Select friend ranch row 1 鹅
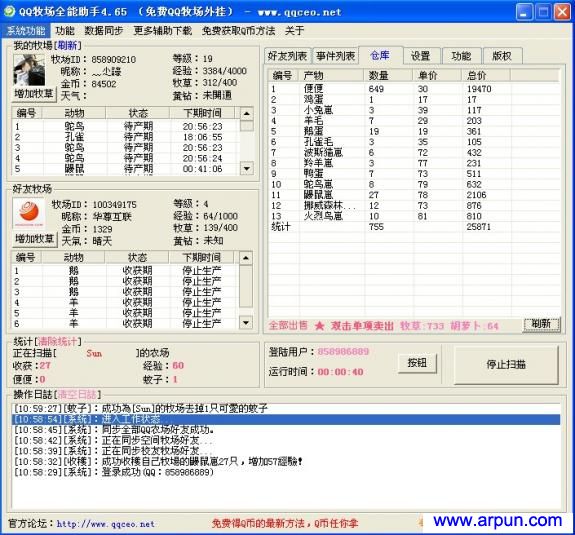 click(125, 271)
